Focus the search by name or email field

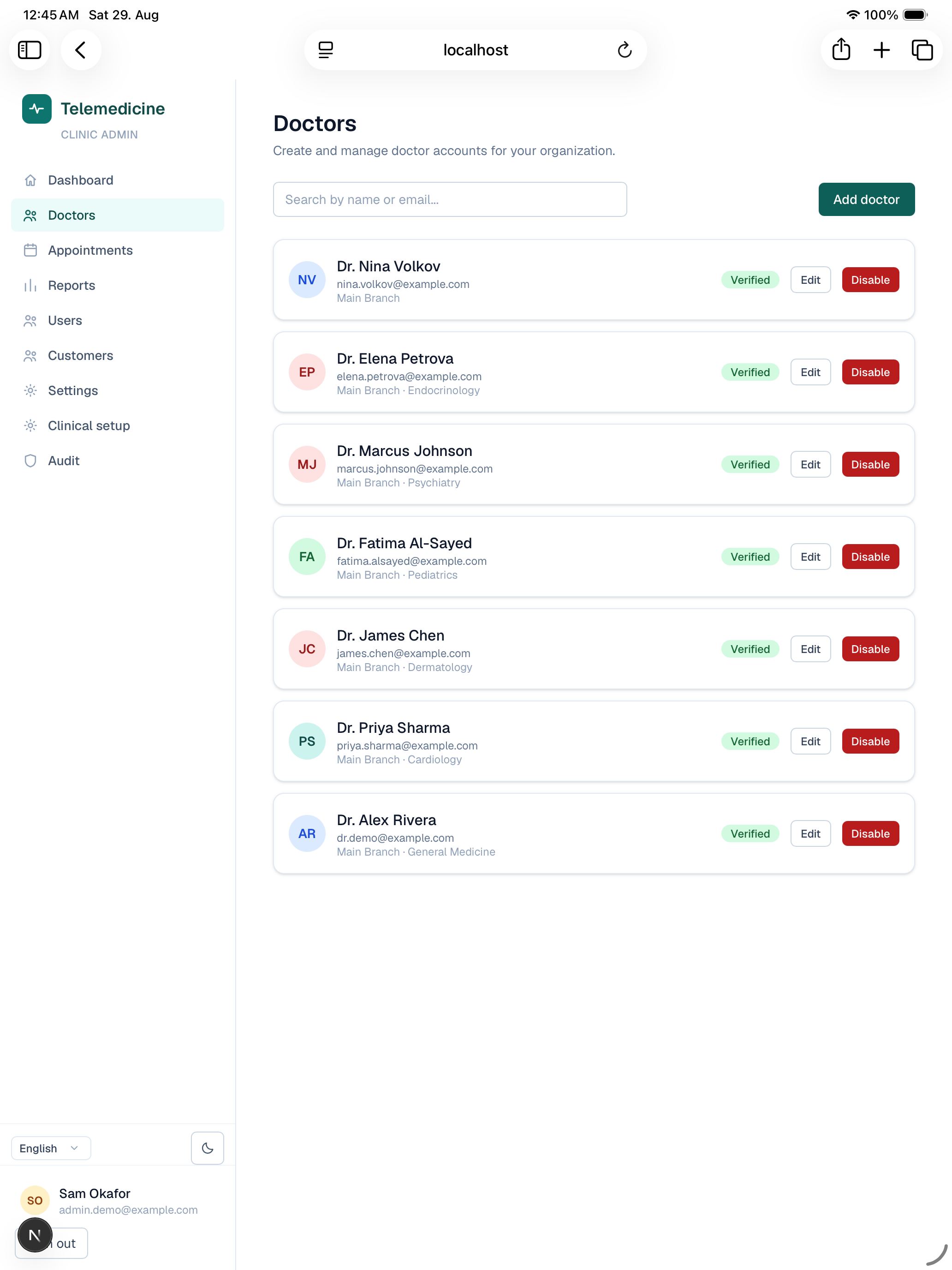450,199
